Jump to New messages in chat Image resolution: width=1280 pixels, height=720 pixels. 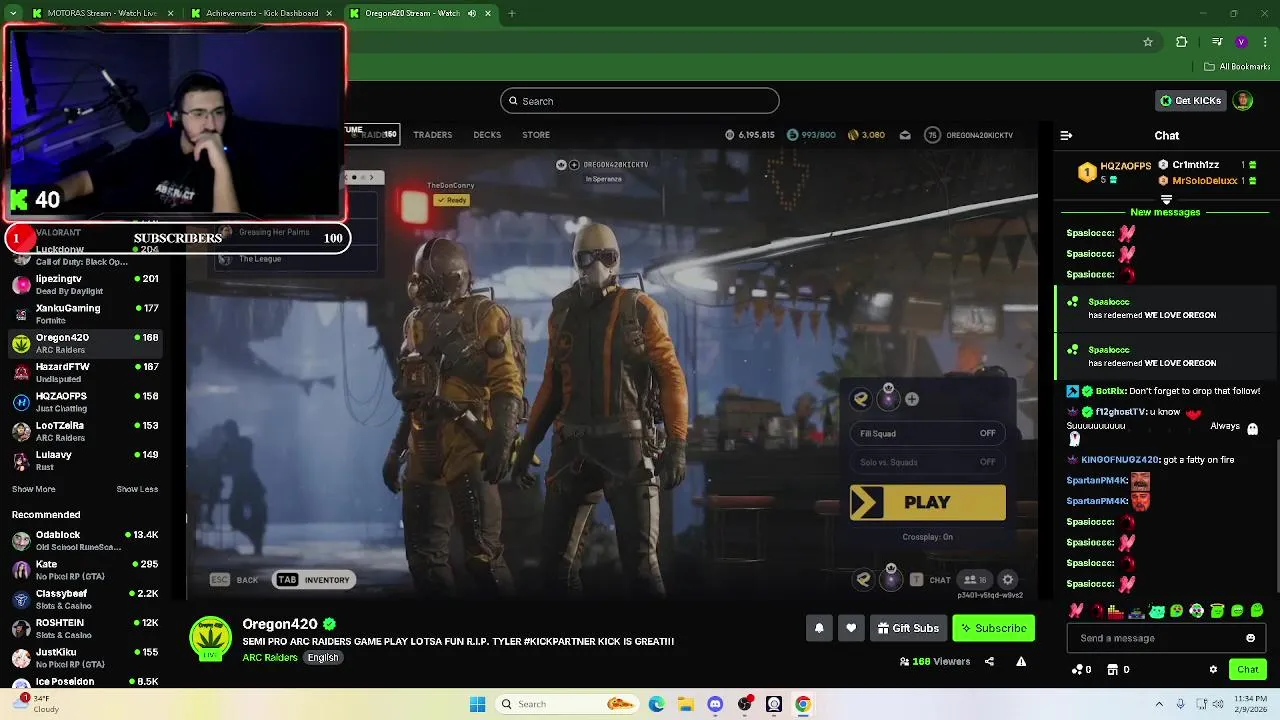pyautogui.click(x=1165, y=212)
